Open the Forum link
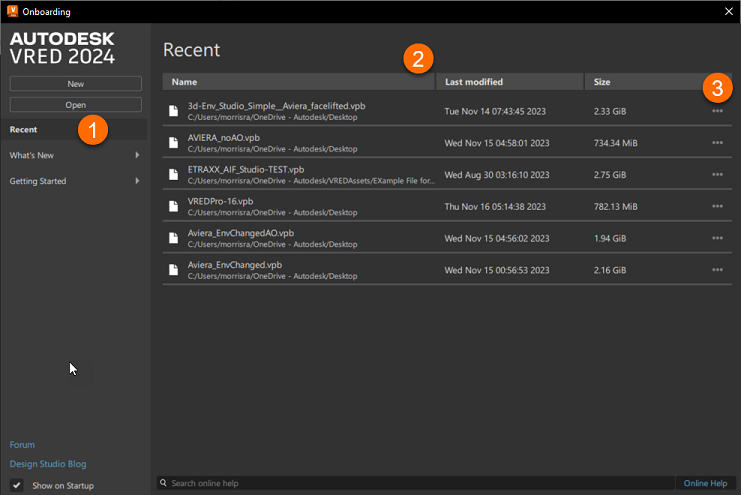This screenshot has width=741, height=495. 22,444
